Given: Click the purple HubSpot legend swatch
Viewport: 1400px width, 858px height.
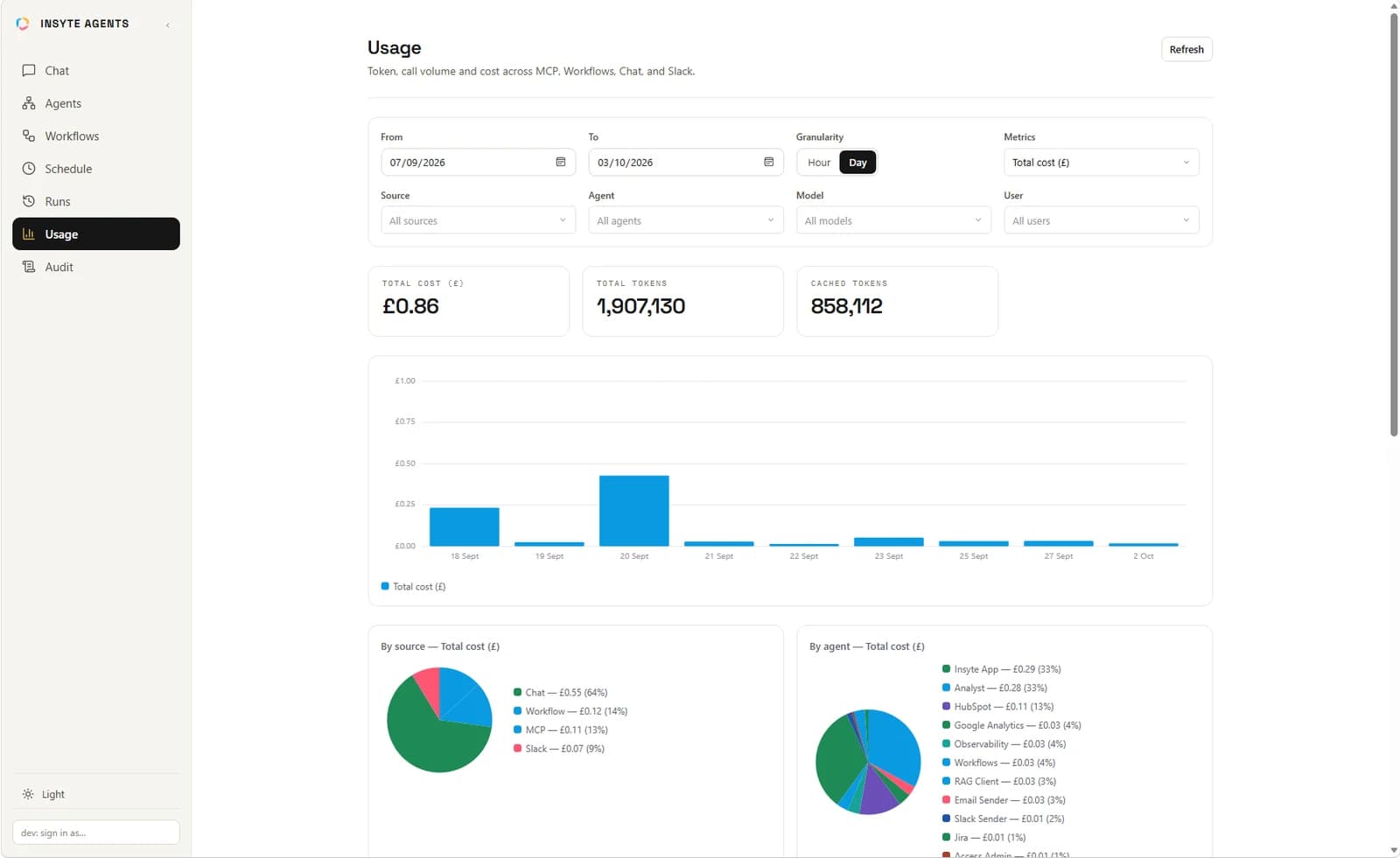Looking at the screenshot, I should tap(946, 706).
